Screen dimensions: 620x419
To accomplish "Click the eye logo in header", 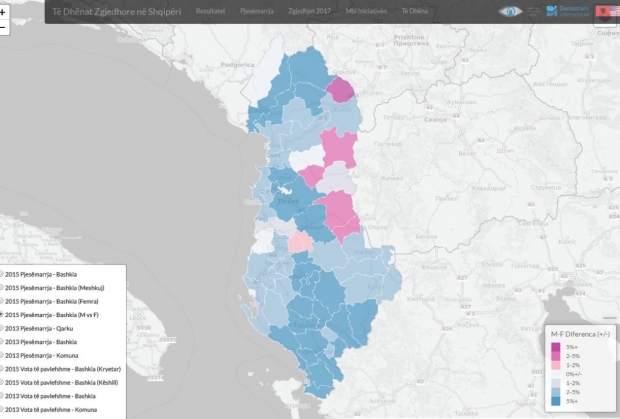I will tap(511, 11).
